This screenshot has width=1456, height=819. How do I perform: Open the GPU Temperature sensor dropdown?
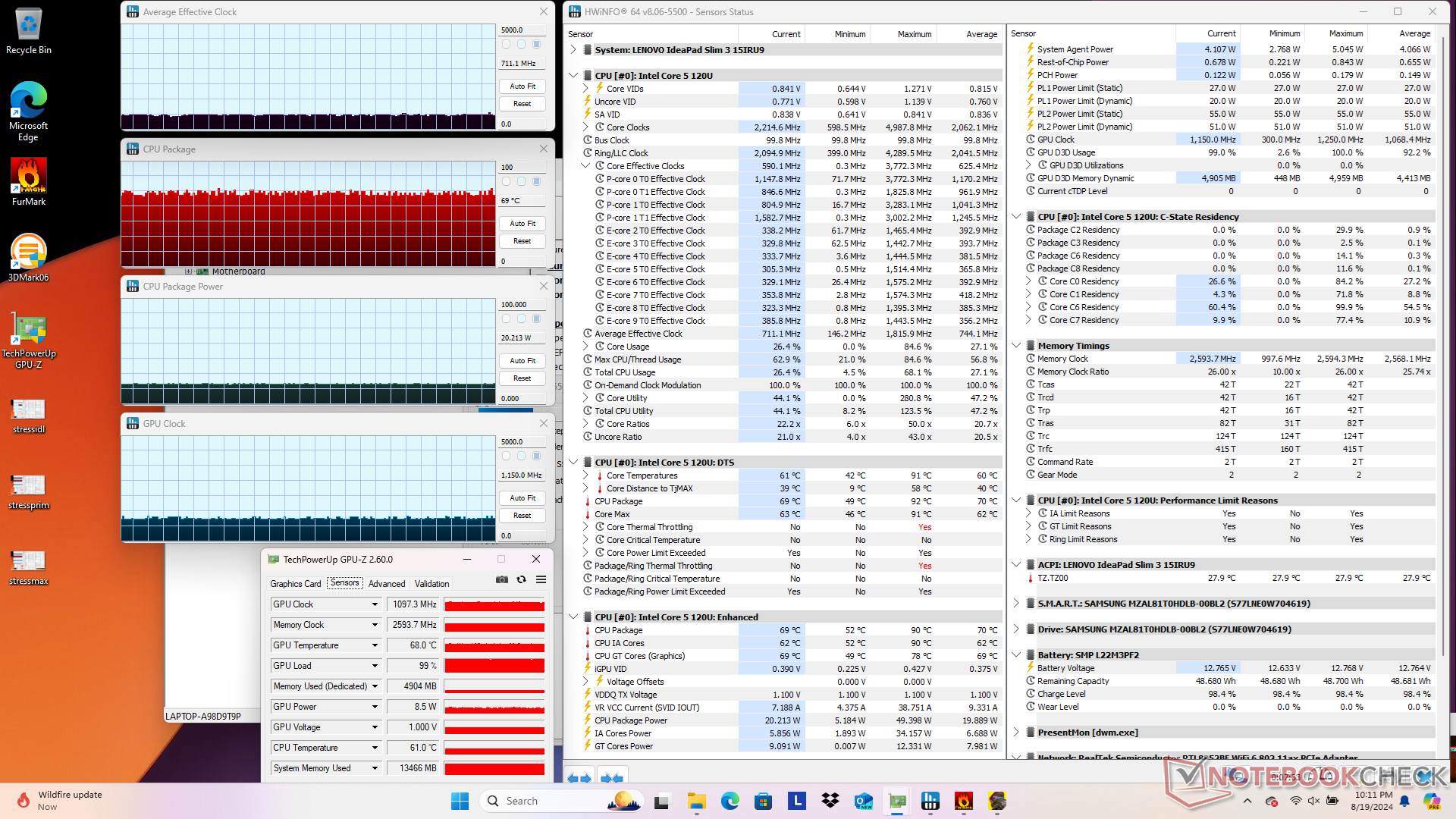[375, 645]
